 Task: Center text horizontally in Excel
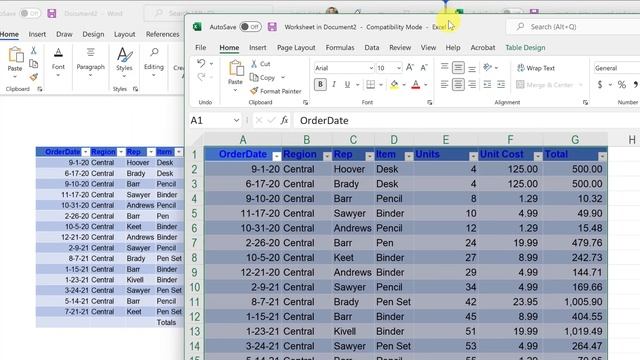458,84
